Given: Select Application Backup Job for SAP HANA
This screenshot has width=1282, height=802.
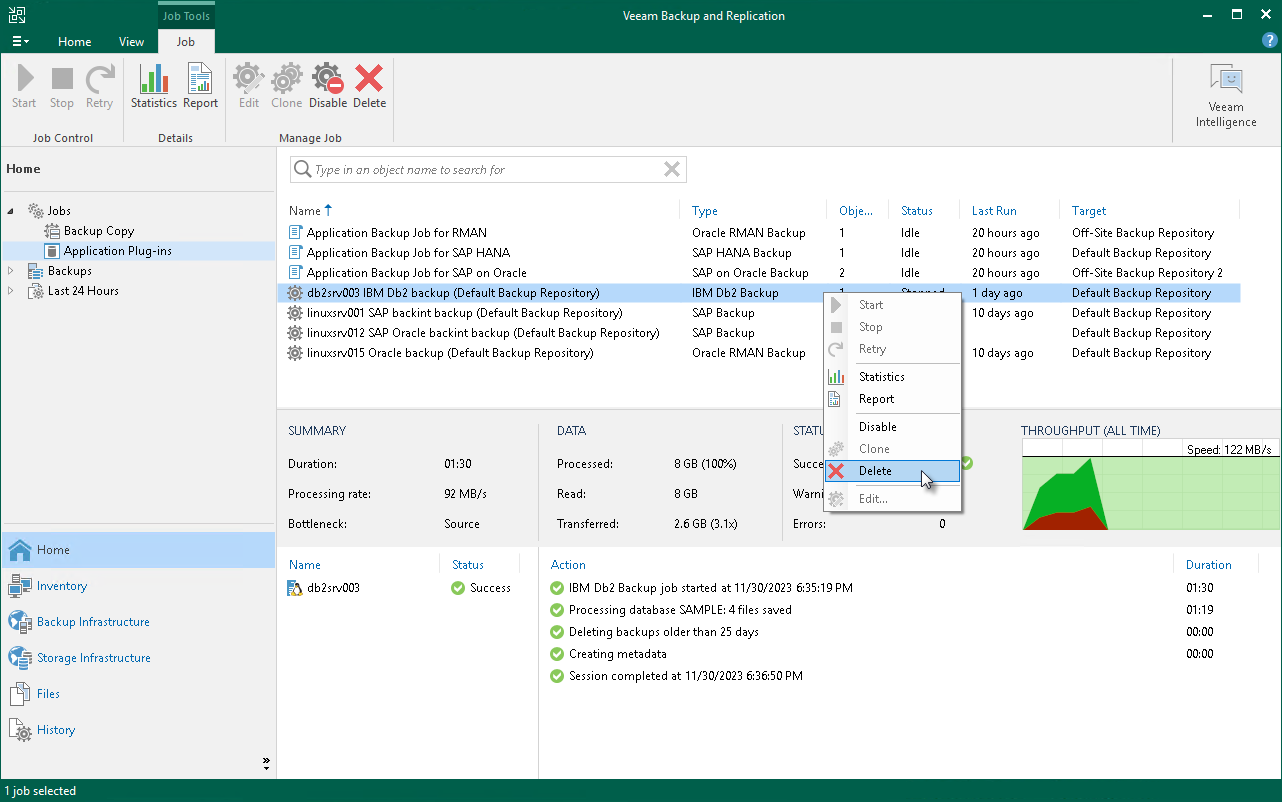Looking at the screenshot, I should (758, 253).
